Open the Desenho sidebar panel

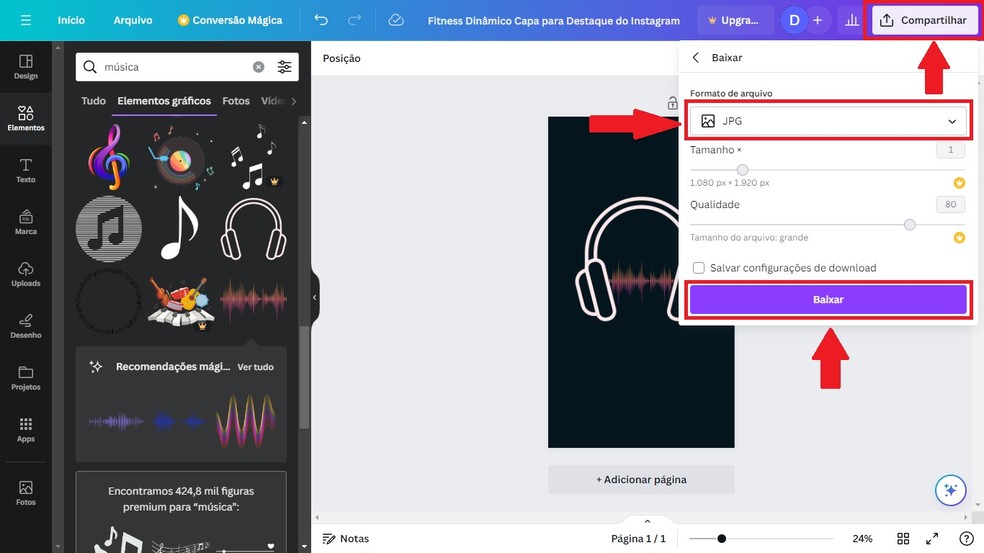point(26,326)
